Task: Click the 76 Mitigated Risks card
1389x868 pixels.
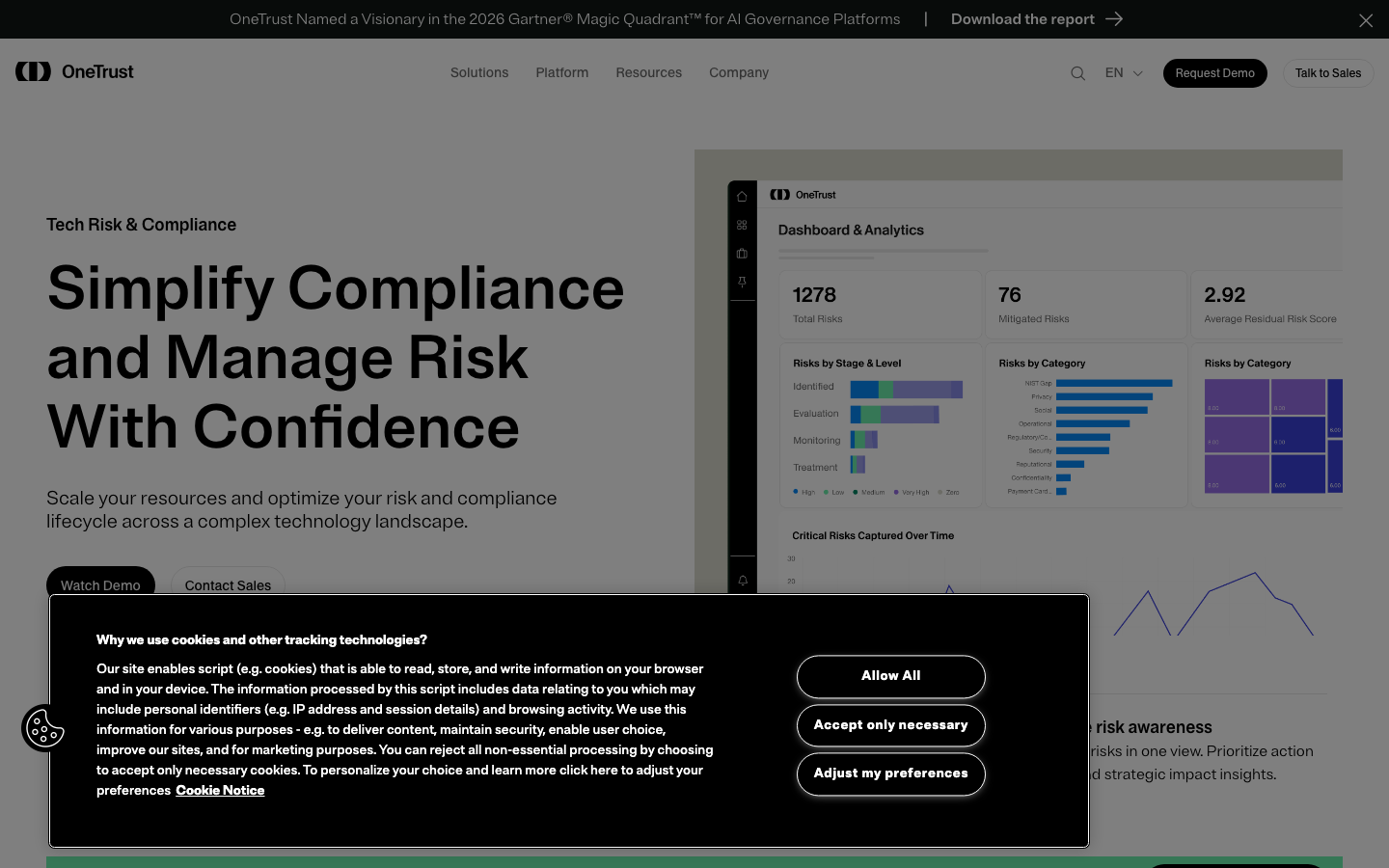Action: [1086, 305]
